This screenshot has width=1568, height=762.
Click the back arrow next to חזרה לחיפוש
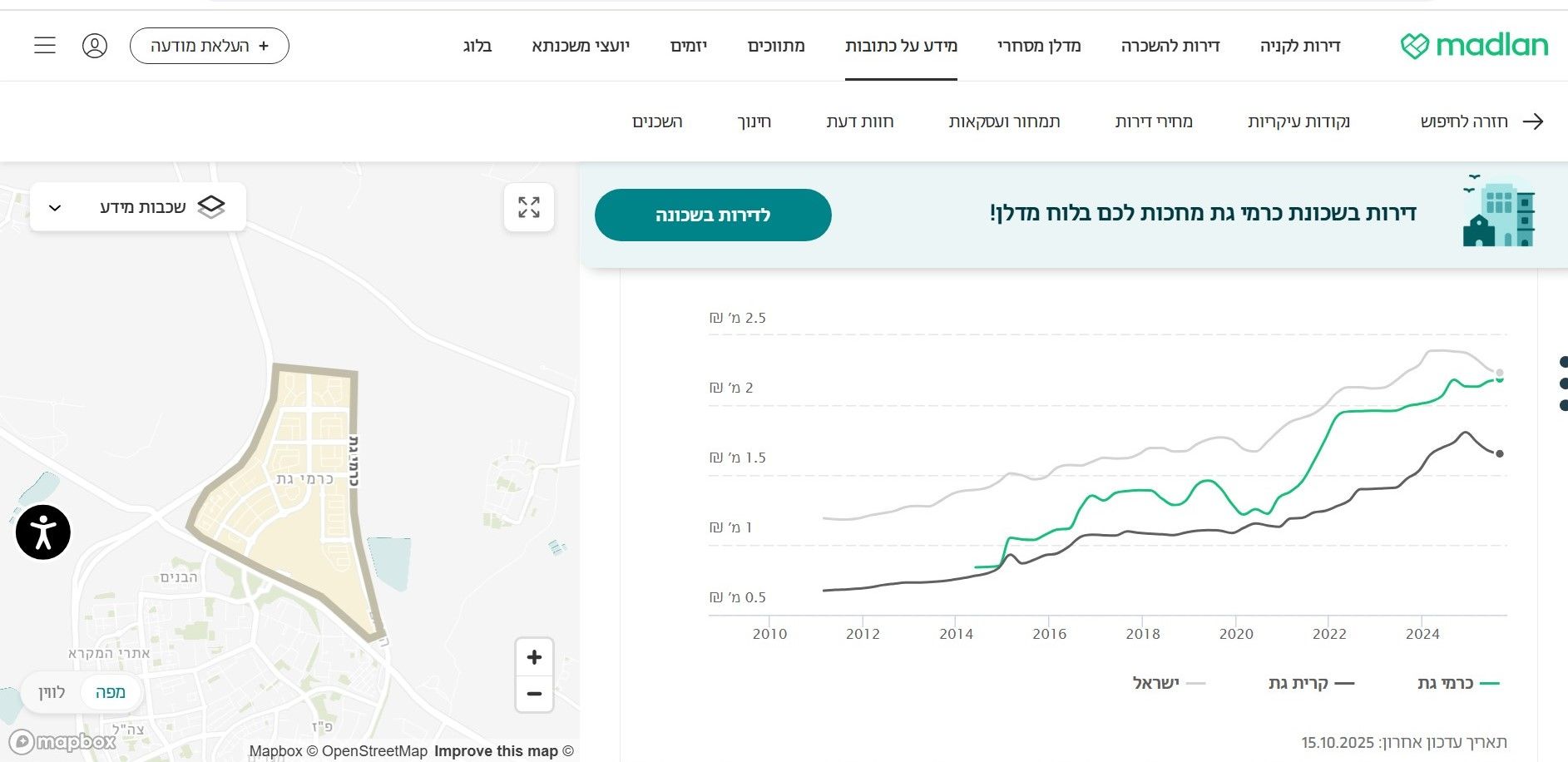pyautogui.click(x=1533, y=121)
